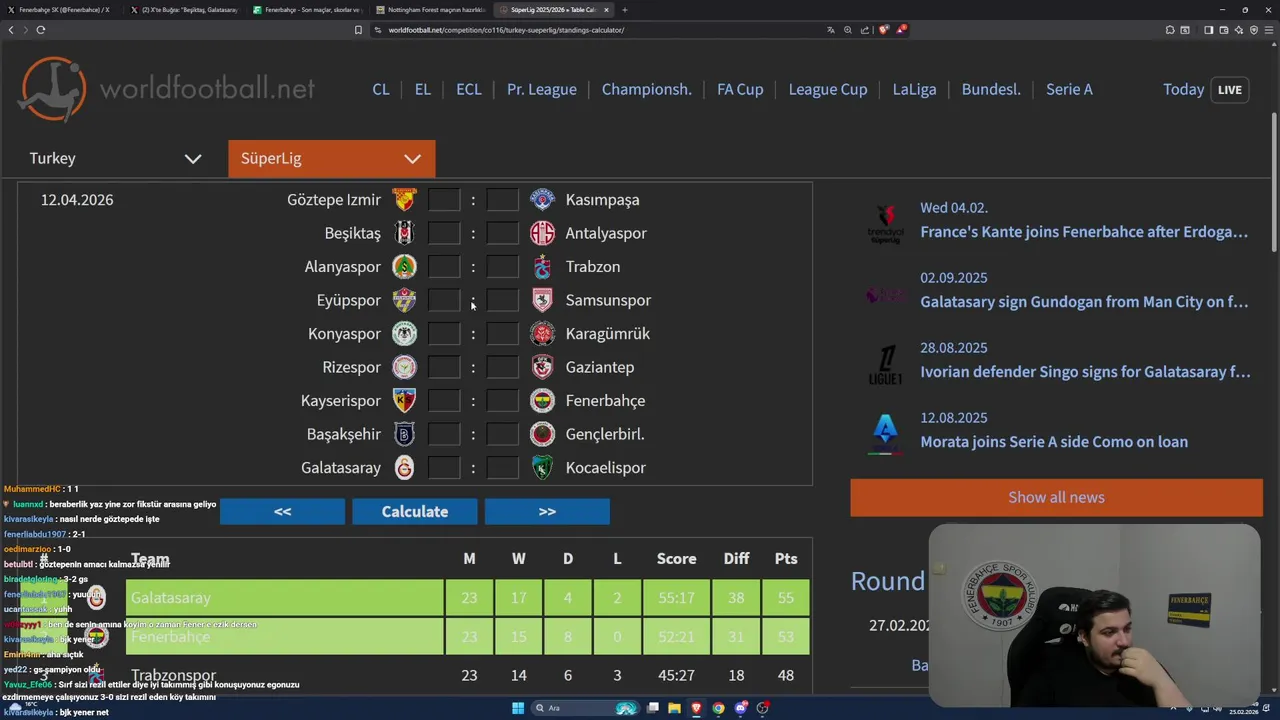Click the Calculate button
1280x720 pixels.
pos(415,511)
